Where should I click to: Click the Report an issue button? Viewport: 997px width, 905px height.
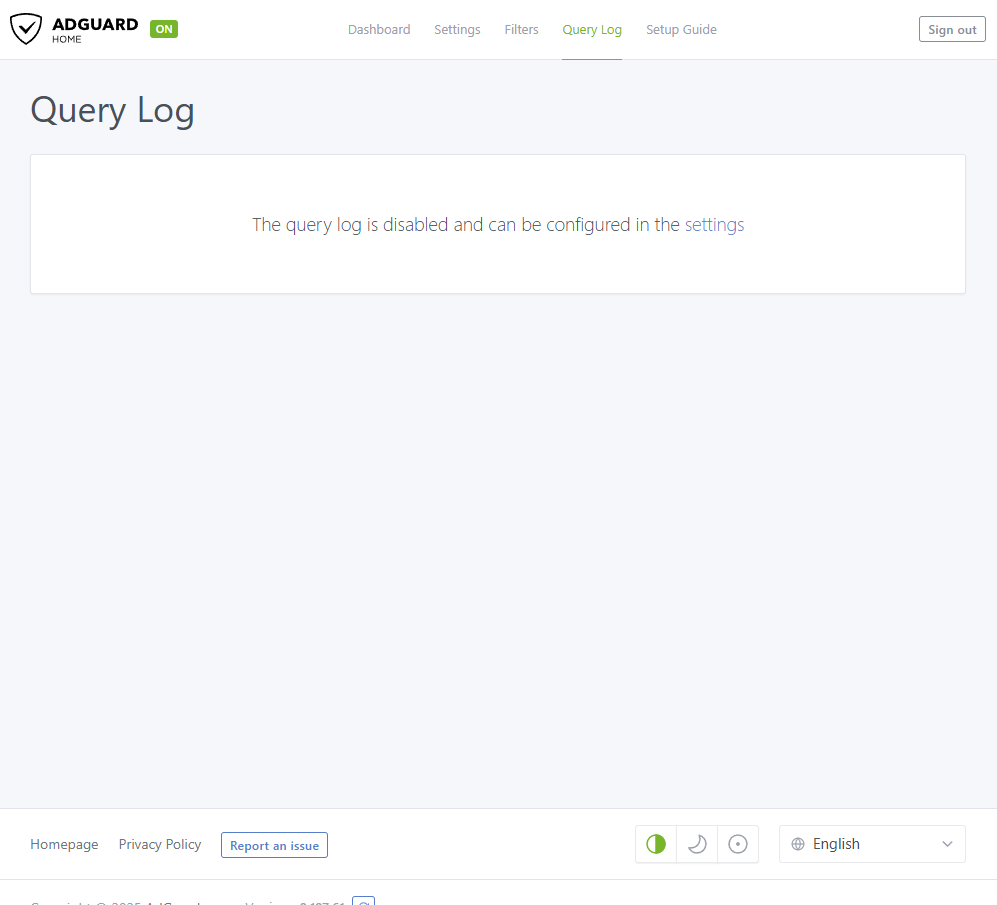(x=274, y=846)
